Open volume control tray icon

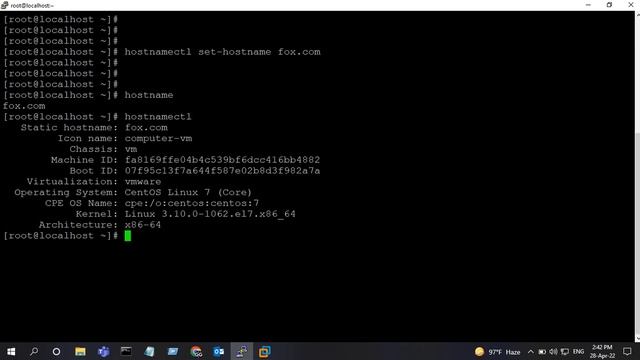click(553, 352)
